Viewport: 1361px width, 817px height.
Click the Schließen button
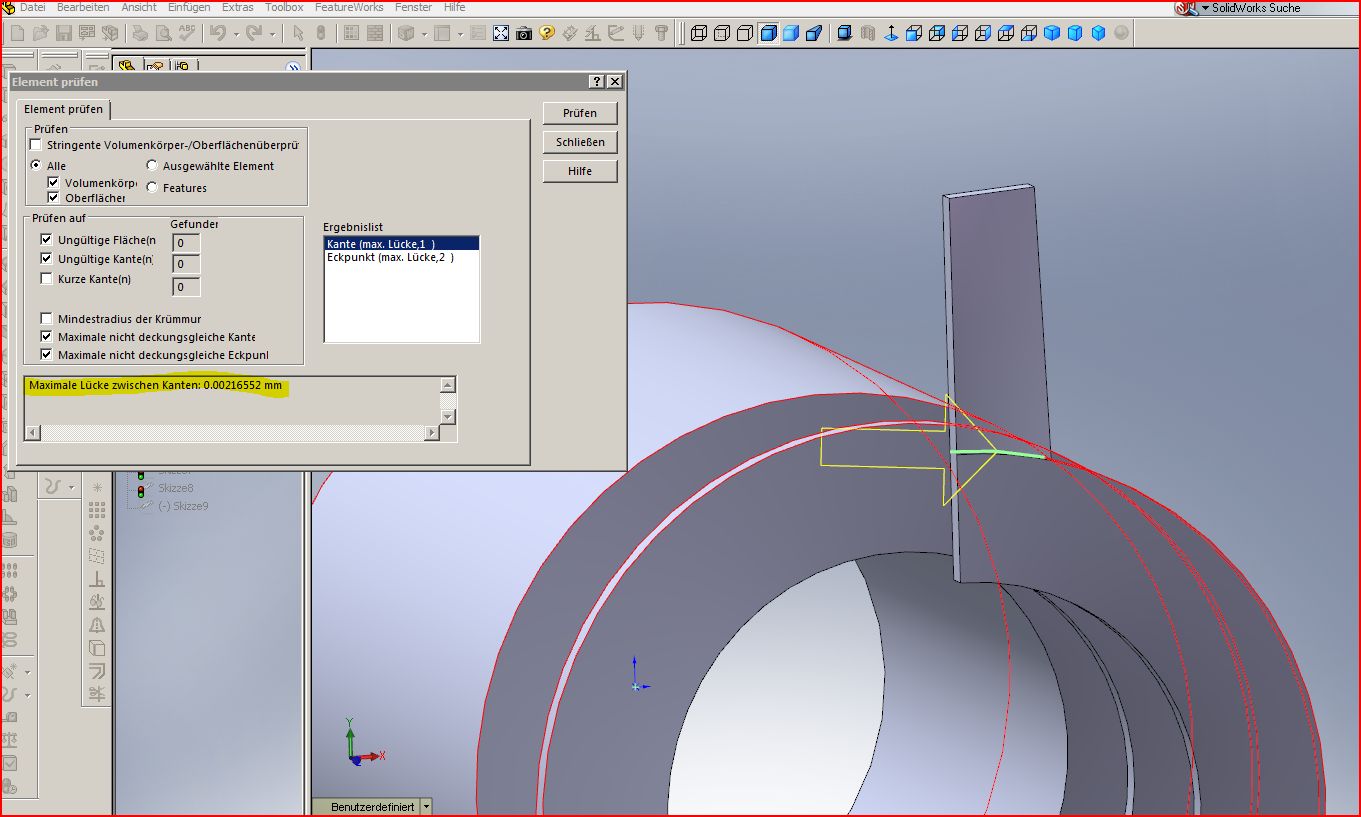point(579,142)
